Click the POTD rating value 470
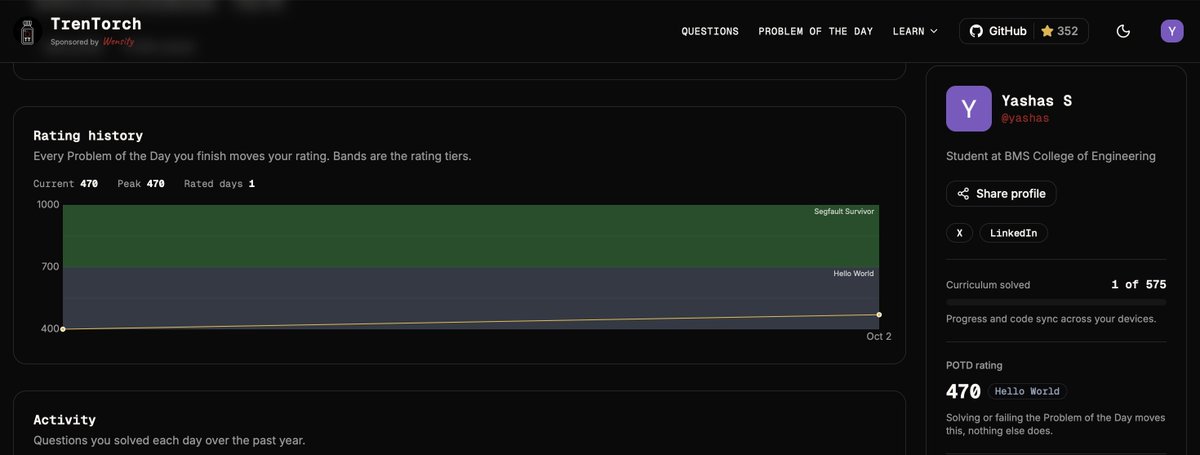Image resolution: width=1200 pixels, height=455 pixels. tap(964, 391)
